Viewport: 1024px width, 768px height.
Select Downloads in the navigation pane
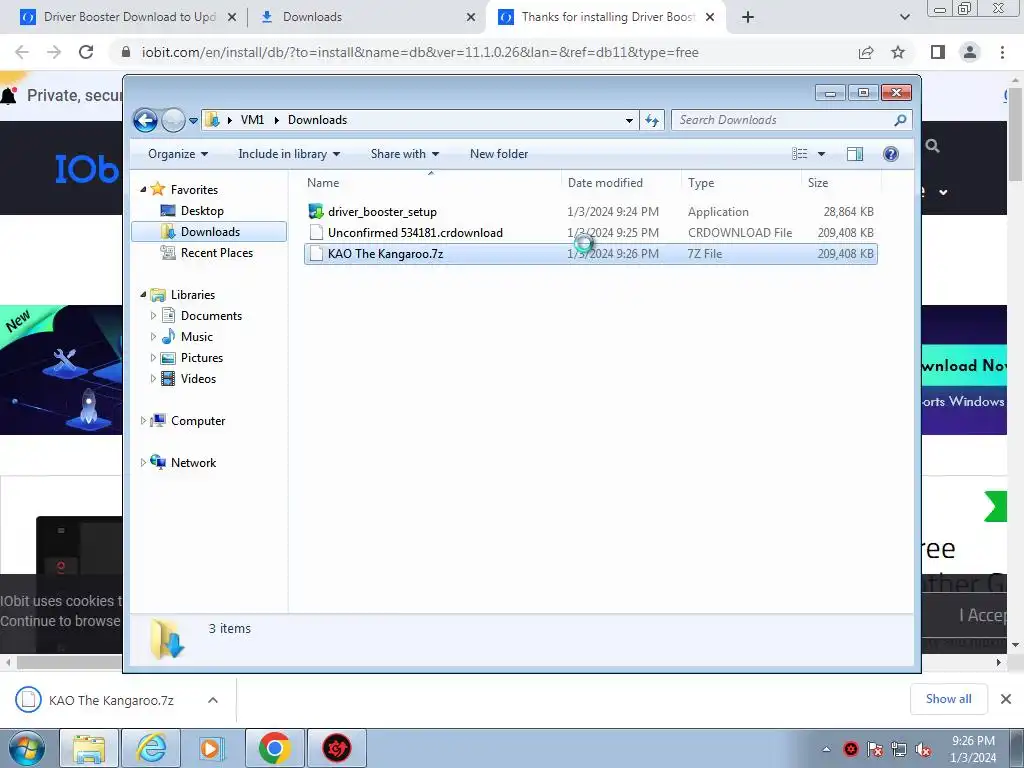pos(209,232)
